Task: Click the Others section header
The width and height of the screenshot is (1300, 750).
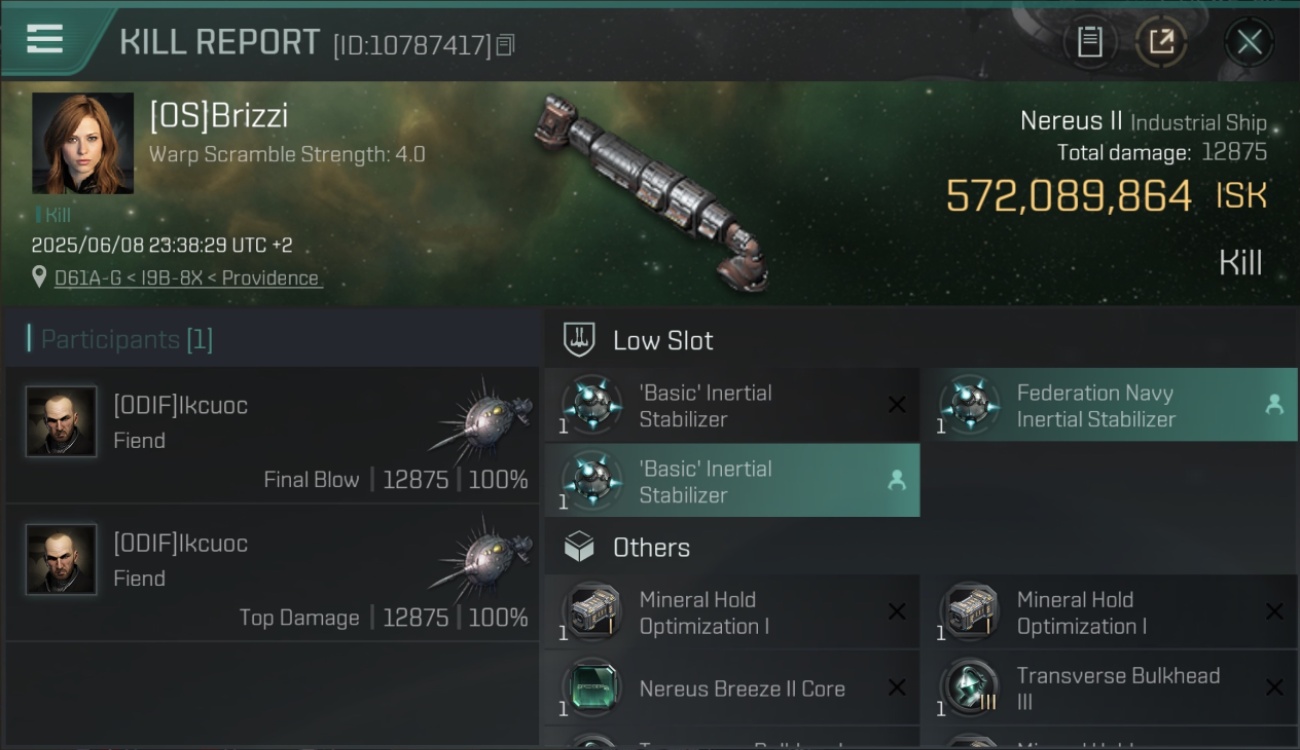Action: pyautogui.click(x=650, y=548)
